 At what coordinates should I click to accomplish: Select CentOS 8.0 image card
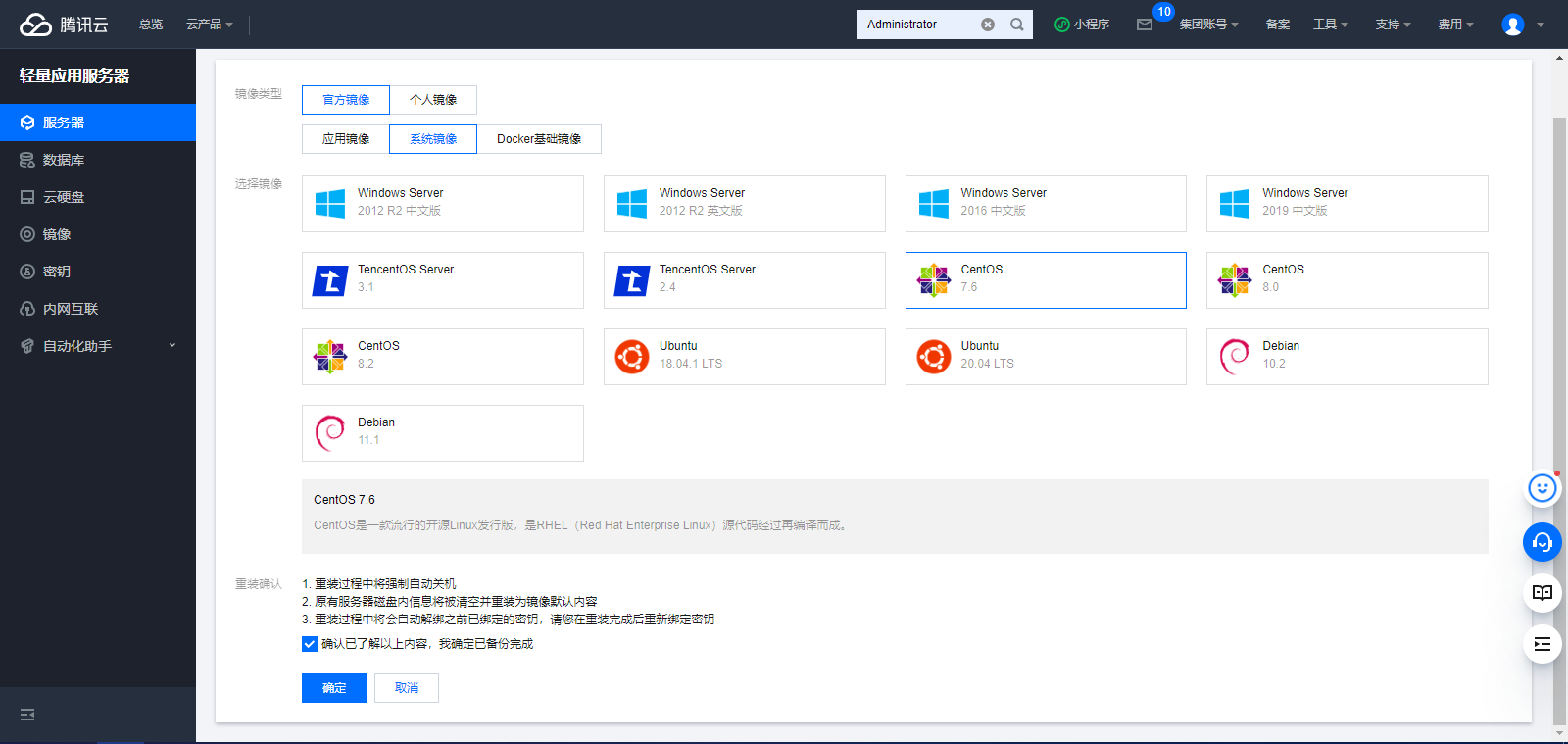[1347, 280]
